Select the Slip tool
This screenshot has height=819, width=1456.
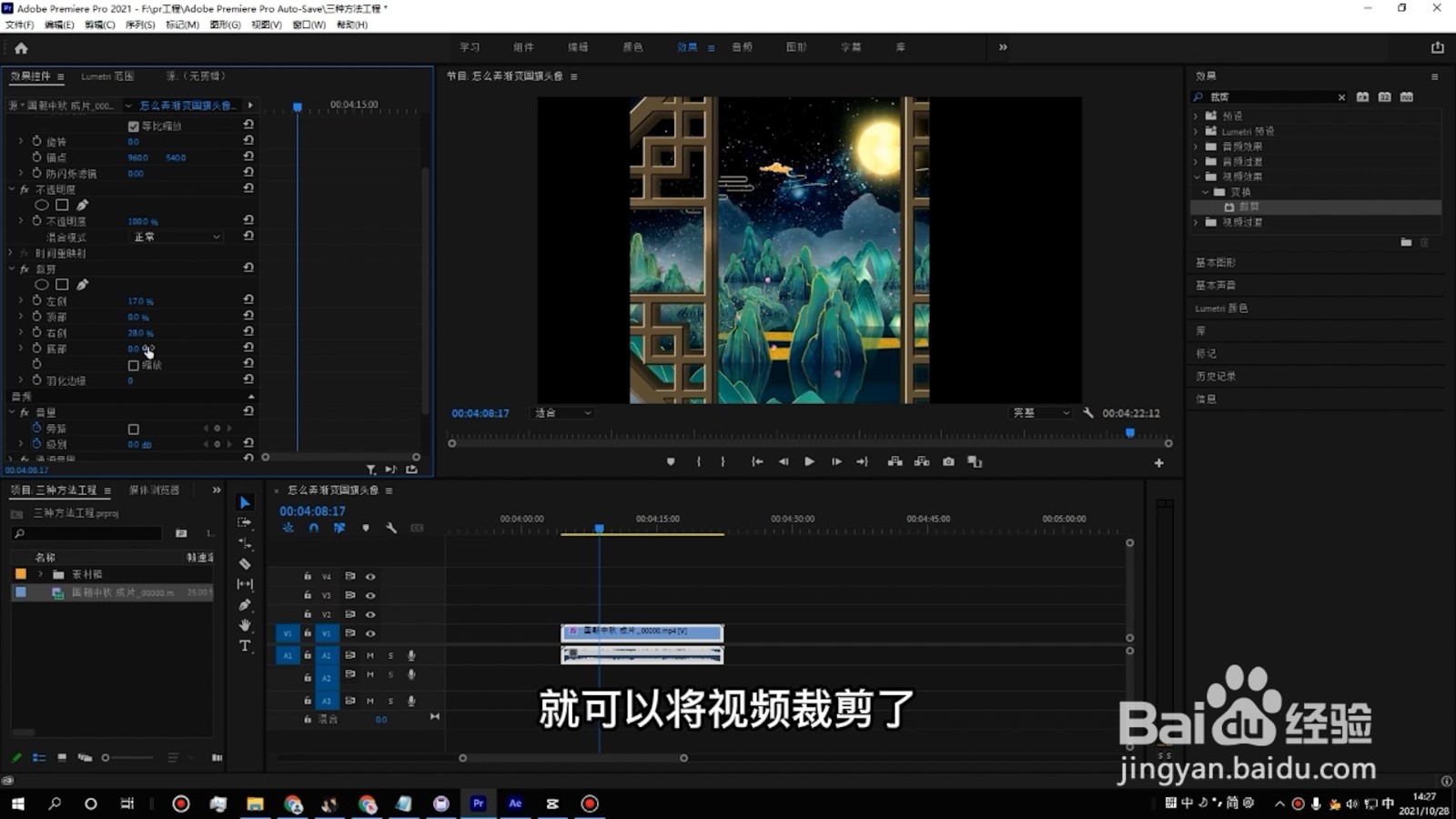(245, 584)
